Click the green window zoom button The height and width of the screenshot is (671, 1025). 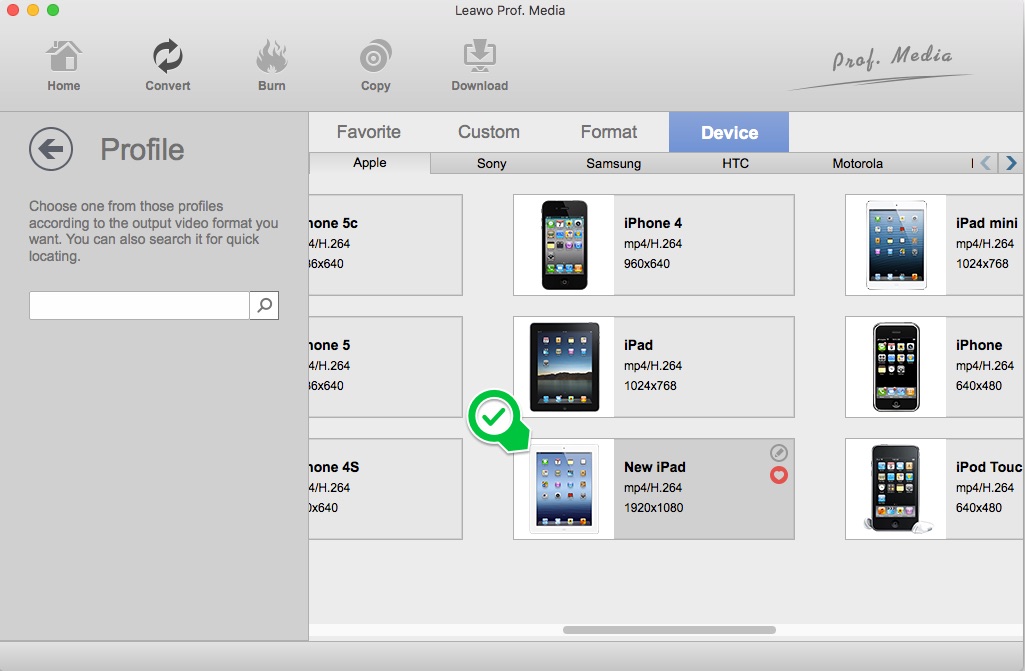pyautogui.click(x=53, y=10)
